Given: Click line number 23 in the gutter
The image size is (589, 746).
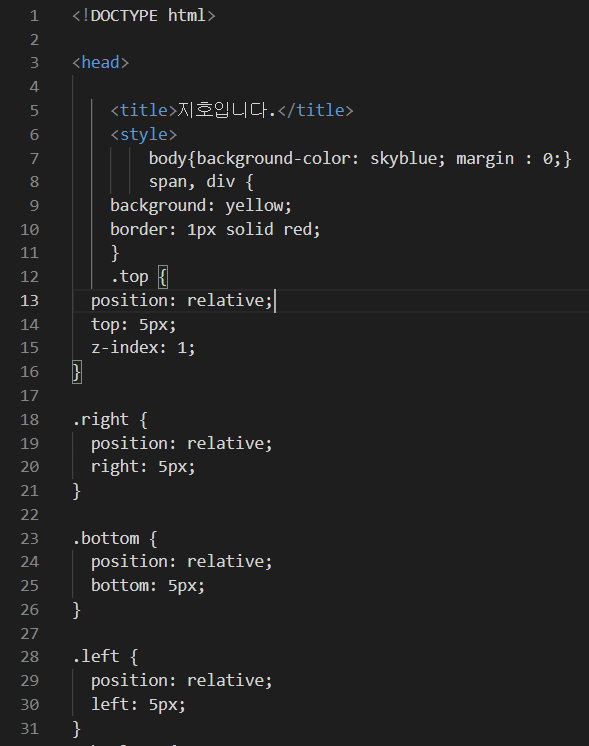Looking at the screenshot, I should pos(29,539).
